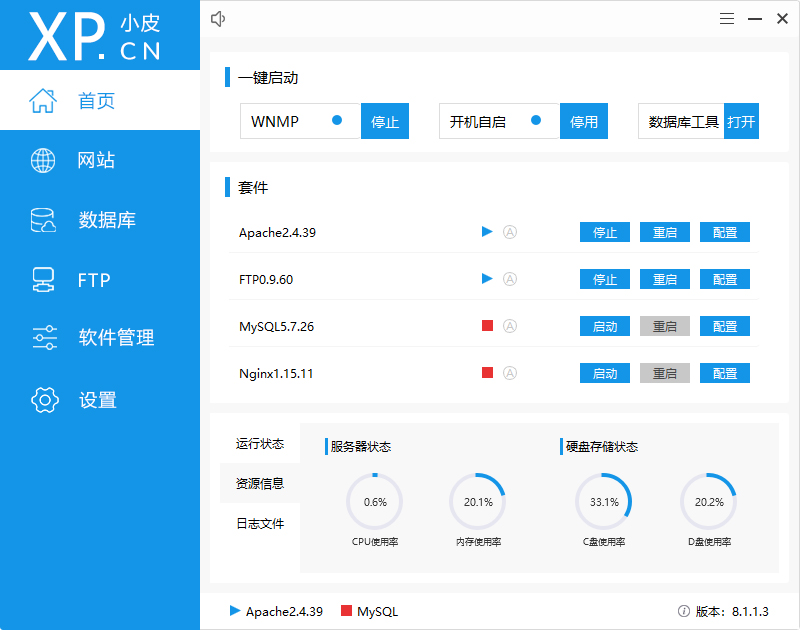Click status bar Apache2.4.39 play icon
The width and height of the screenshot is (800, 630).
(235, 611)
